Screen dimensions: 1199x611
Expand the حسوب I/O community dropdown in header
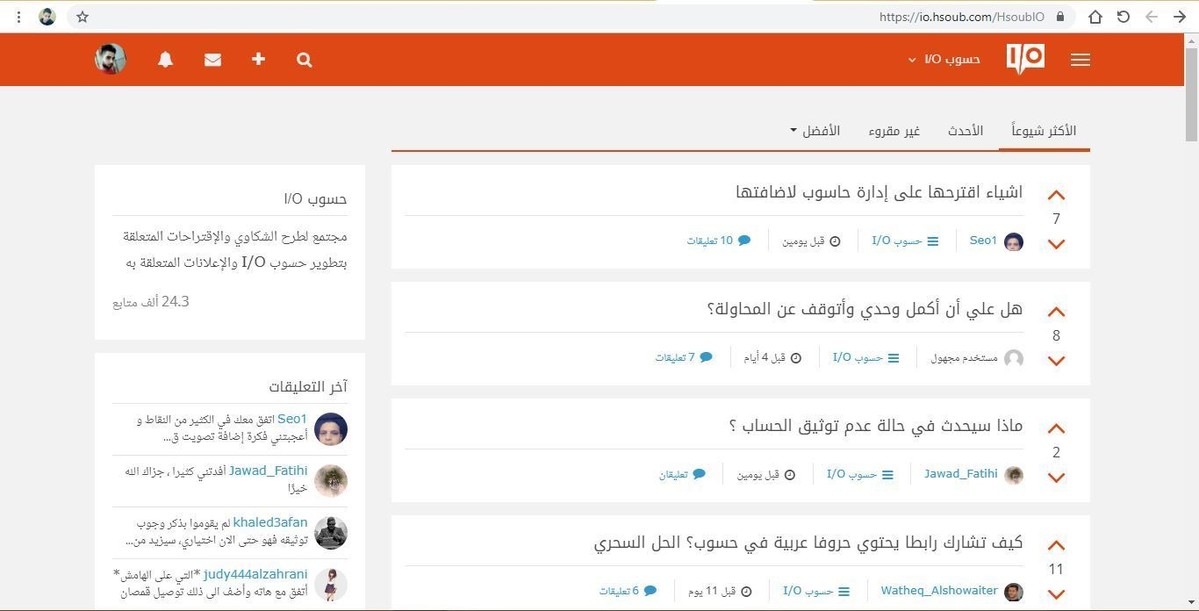point(944,60)
